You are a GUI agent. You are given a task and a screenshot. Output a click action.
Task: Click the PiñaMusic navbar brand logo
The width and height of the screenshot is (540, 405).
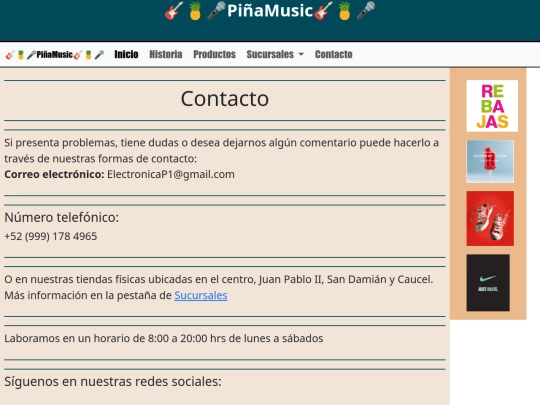55,55
